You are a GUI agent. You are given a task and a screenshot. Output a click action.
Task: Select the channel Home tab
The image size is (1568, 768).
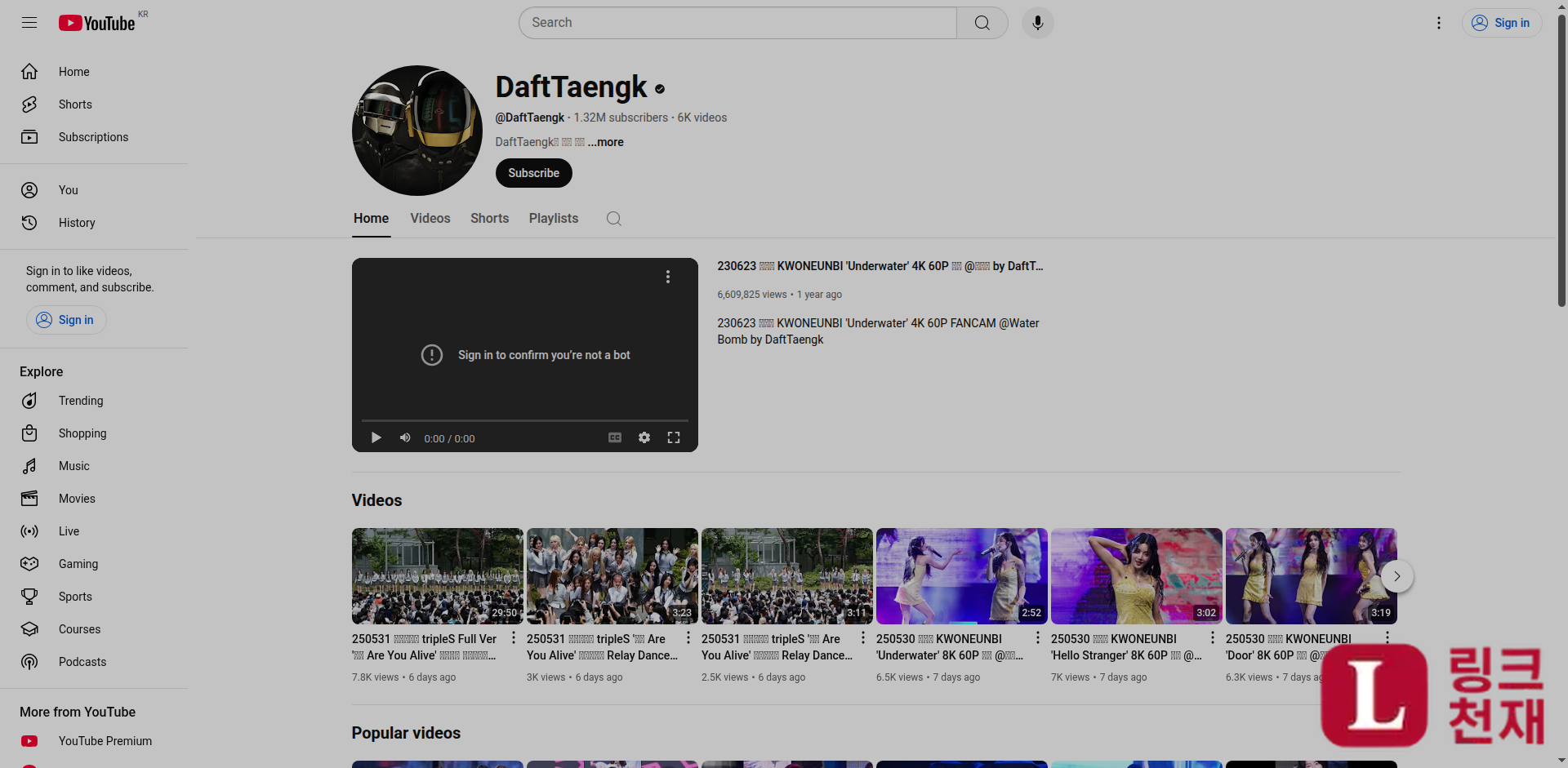pos(372,219)
